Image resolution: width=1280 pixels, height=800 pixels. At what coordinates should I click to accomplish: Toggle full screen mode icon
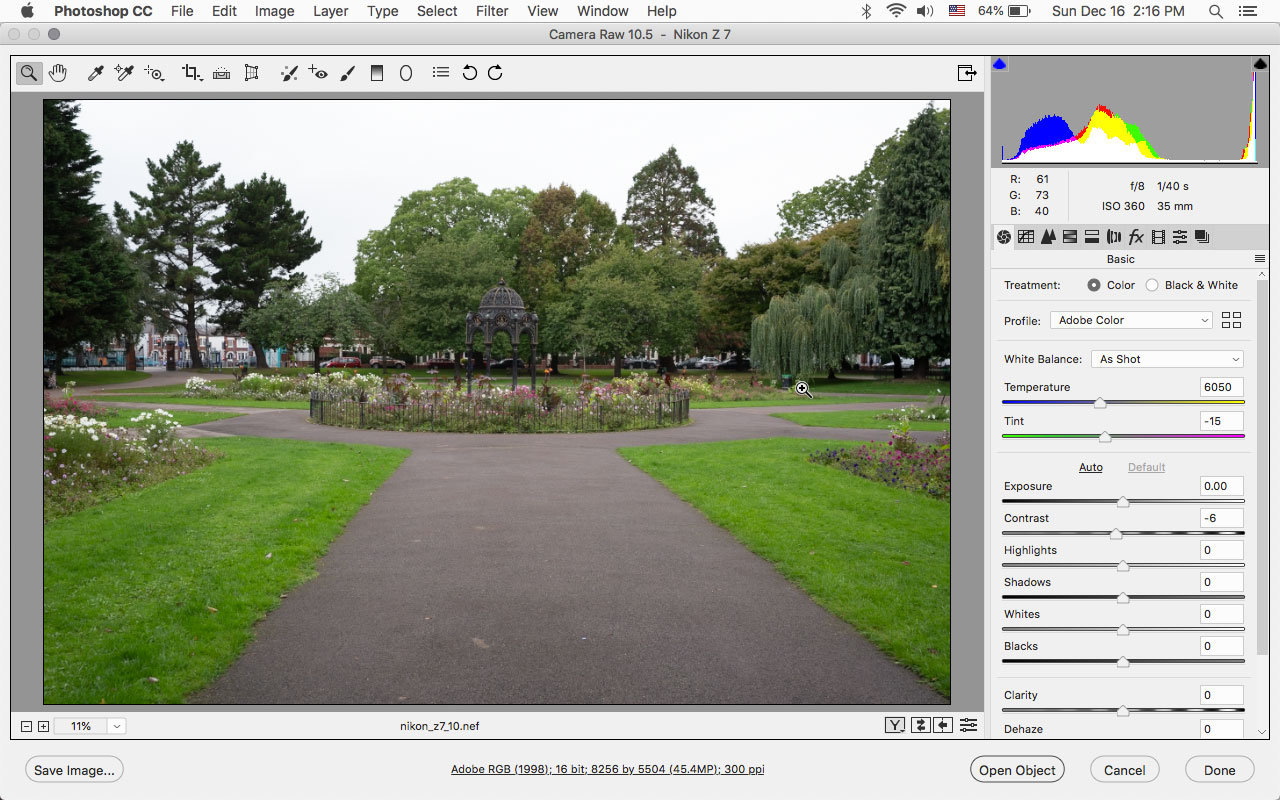(x=967, y=72)
